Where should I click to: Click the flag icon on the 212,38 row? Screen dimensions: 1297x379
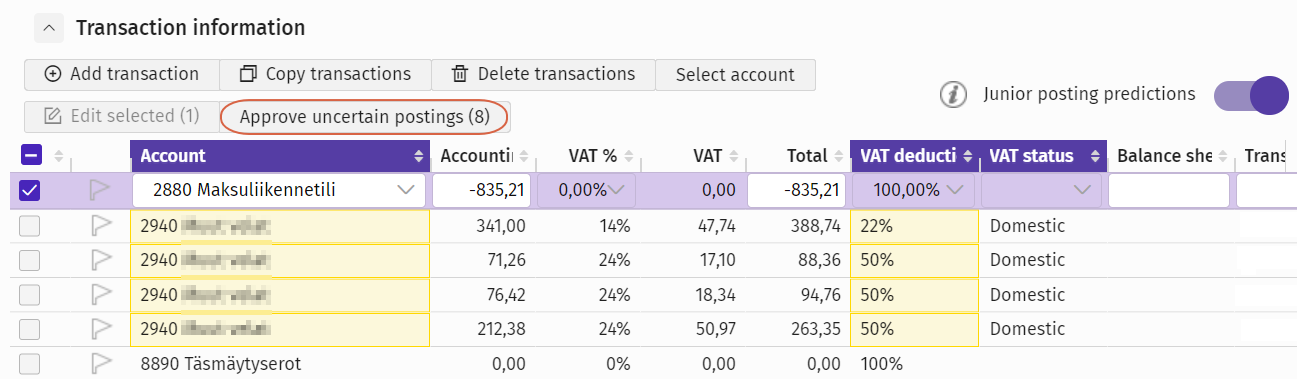100,328
